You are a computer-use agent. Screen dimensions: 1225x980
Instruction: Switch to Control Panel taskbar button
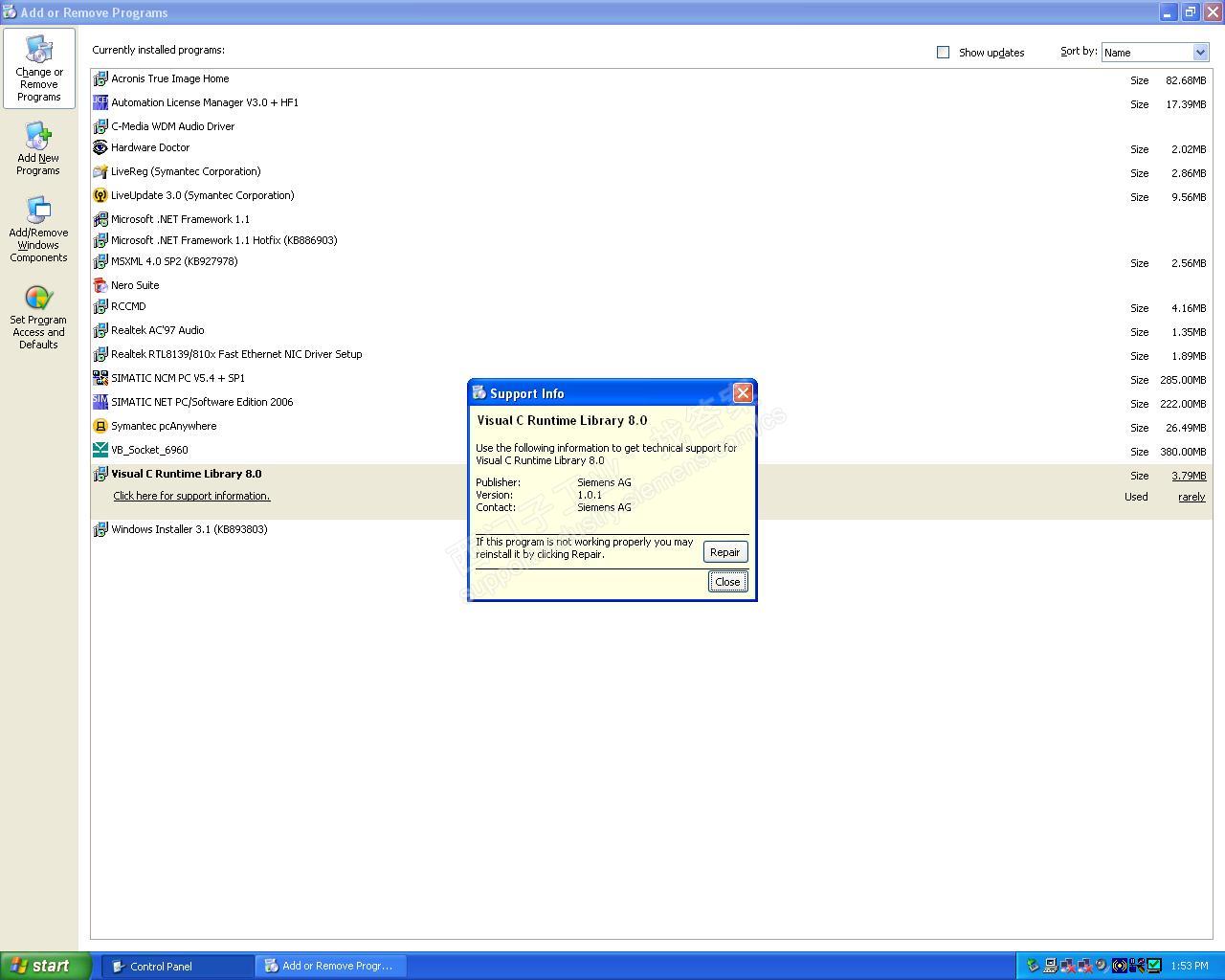point(178,967)
